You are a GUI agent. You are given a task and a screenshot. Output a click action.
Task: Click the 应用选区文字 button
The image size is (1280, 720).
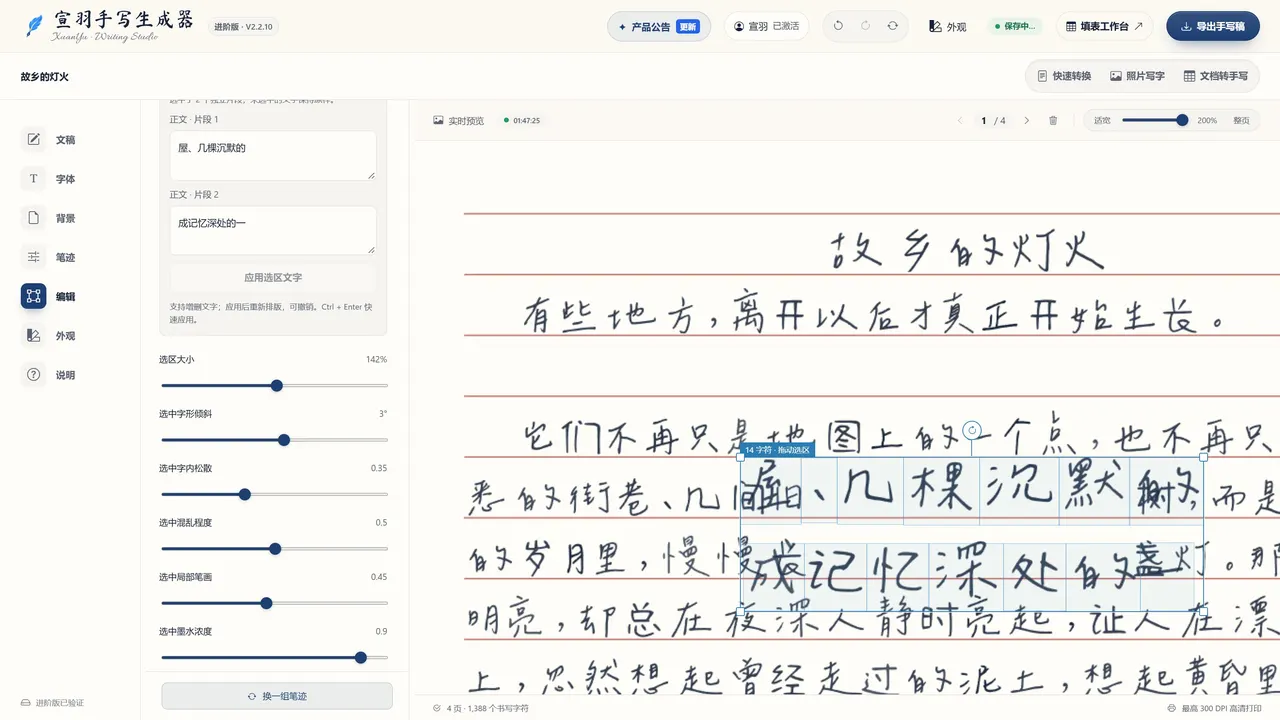point(273,277)
